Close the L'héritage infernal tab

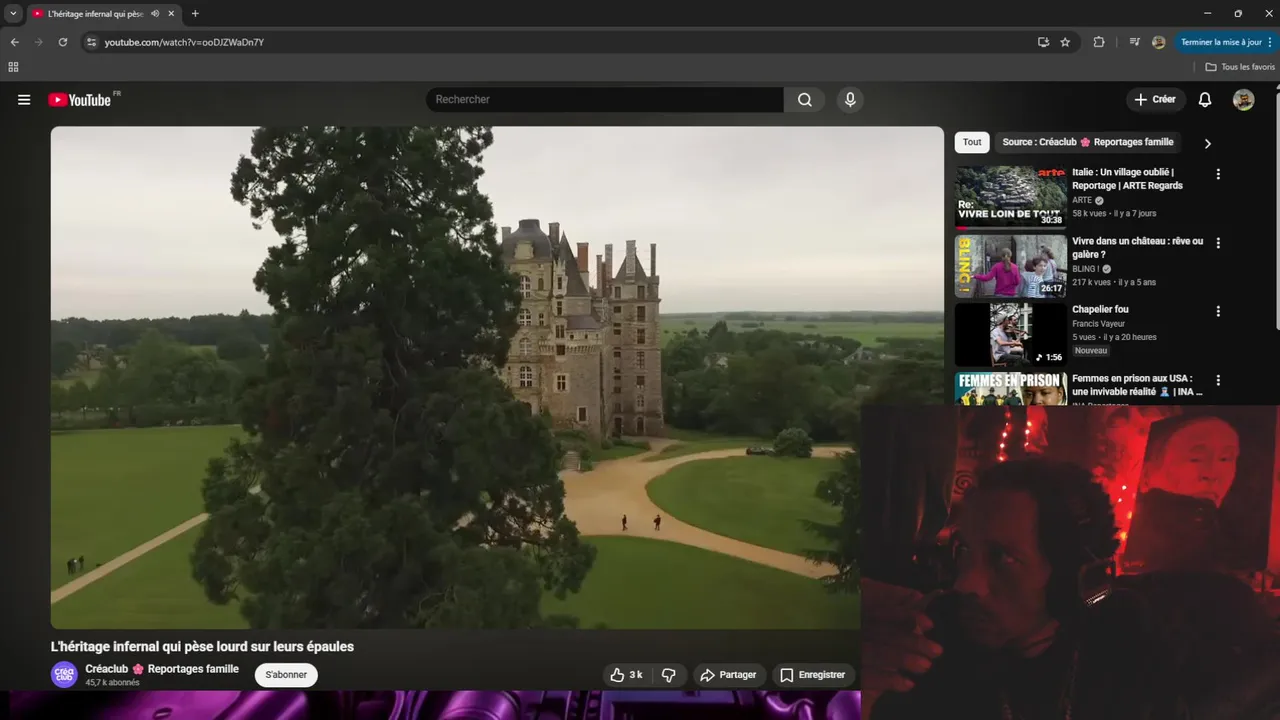[x=172, y=14]
